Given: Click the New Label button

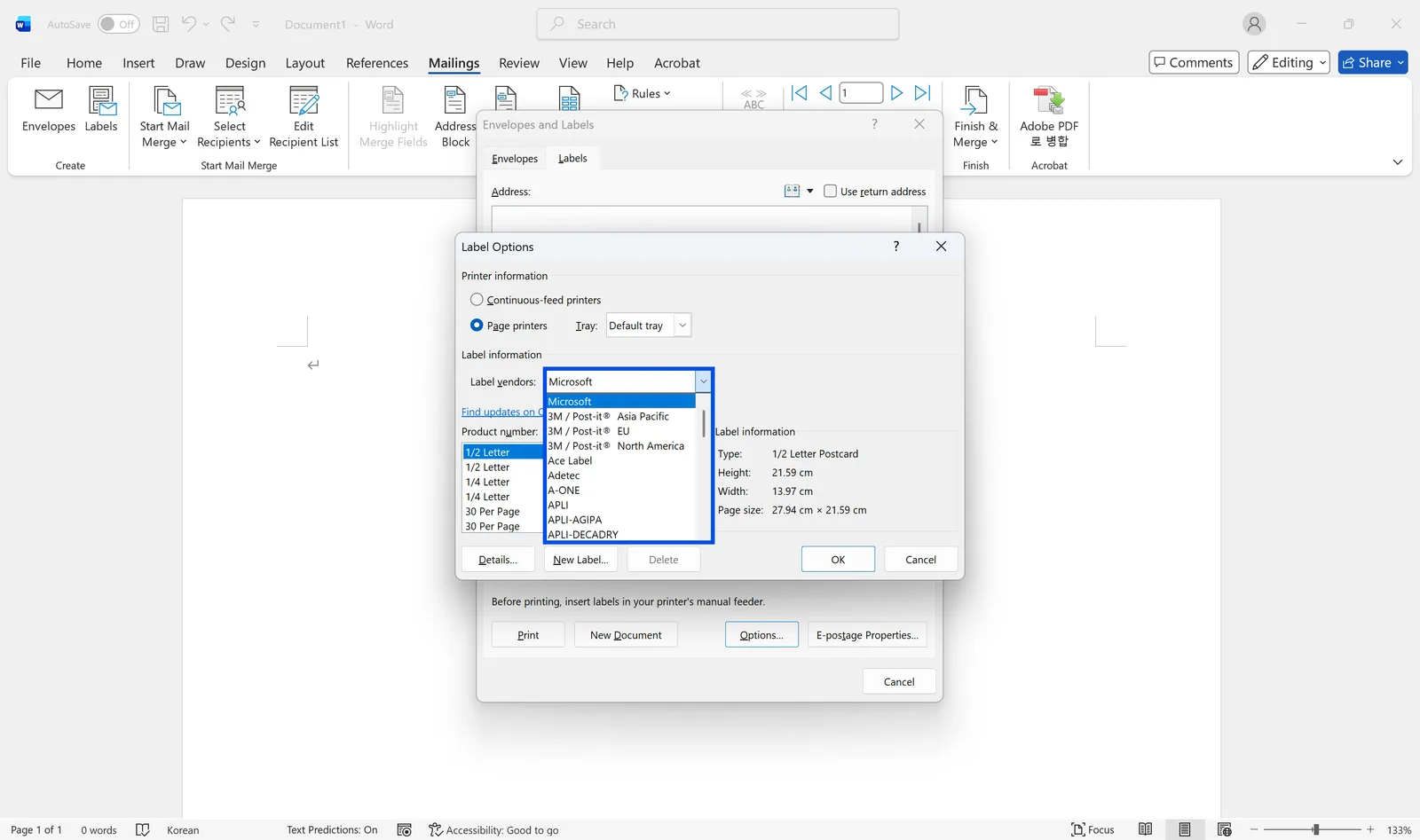Looking at the screenshot, I should click(x=580, y=560).
